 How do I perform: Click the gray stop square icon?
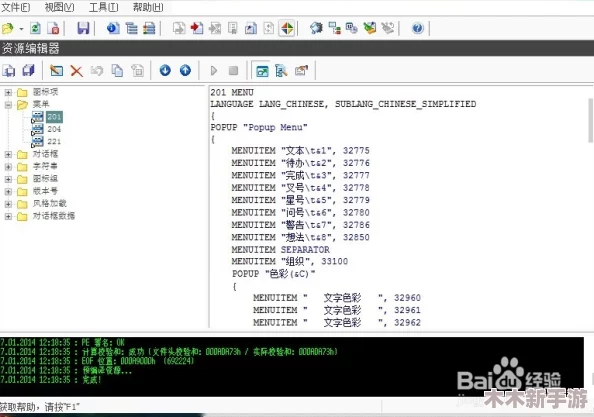tap(233, 70)
